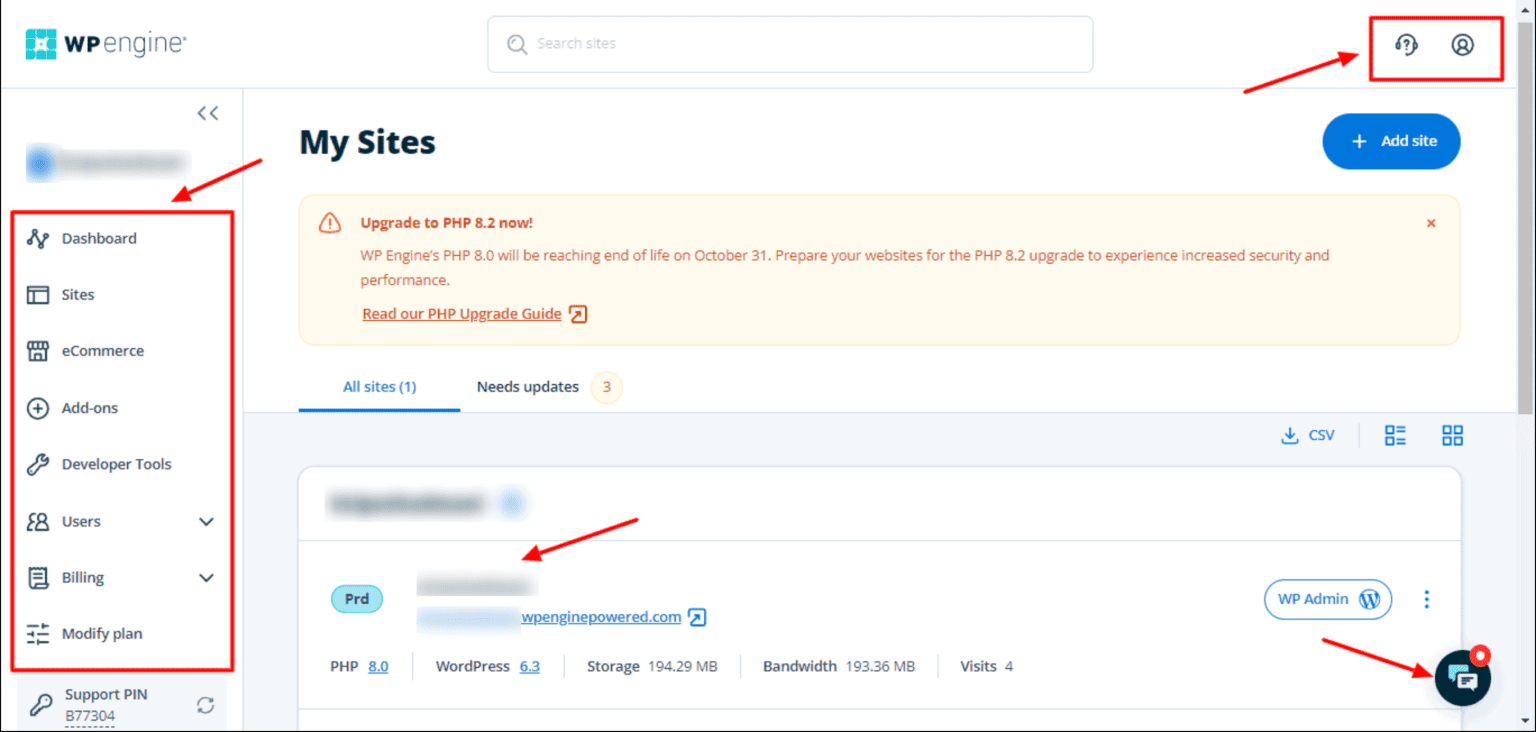Open site URL external link icon
1536x732 pixels.
coord(697,617)
